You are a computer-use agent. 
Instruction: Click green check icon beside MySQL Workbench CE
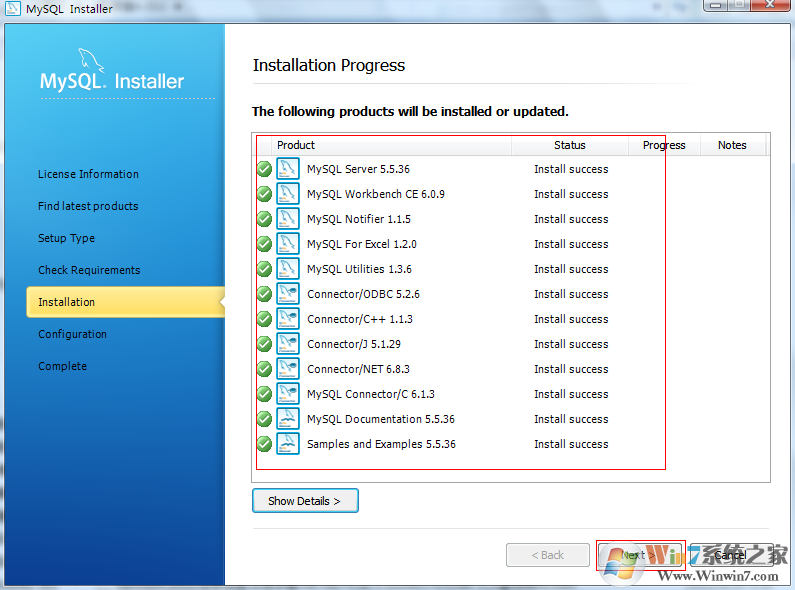click(264, 194)
